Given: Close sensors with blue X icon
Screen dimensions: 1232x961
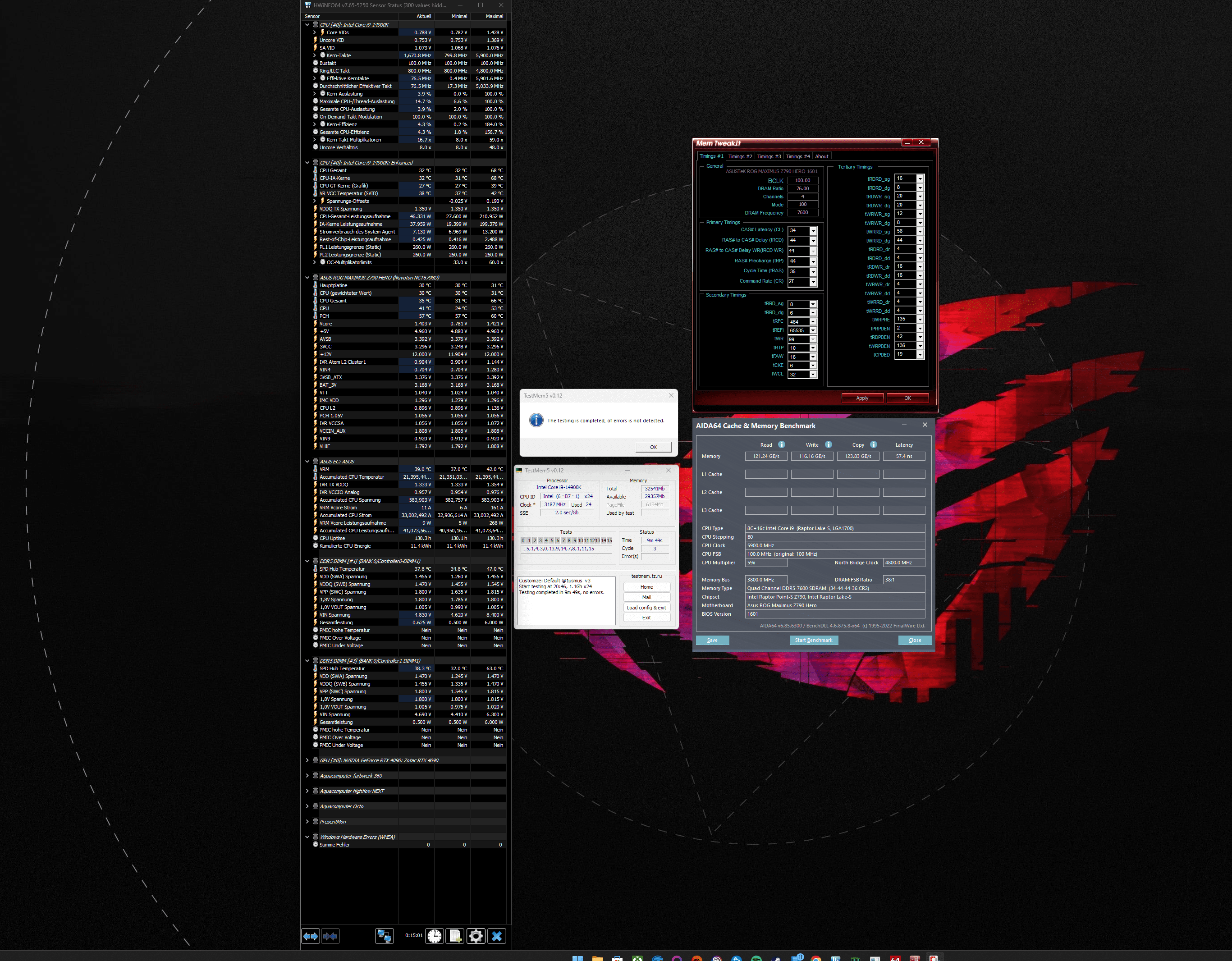Looking at the screenshot, I should (496, 936).
